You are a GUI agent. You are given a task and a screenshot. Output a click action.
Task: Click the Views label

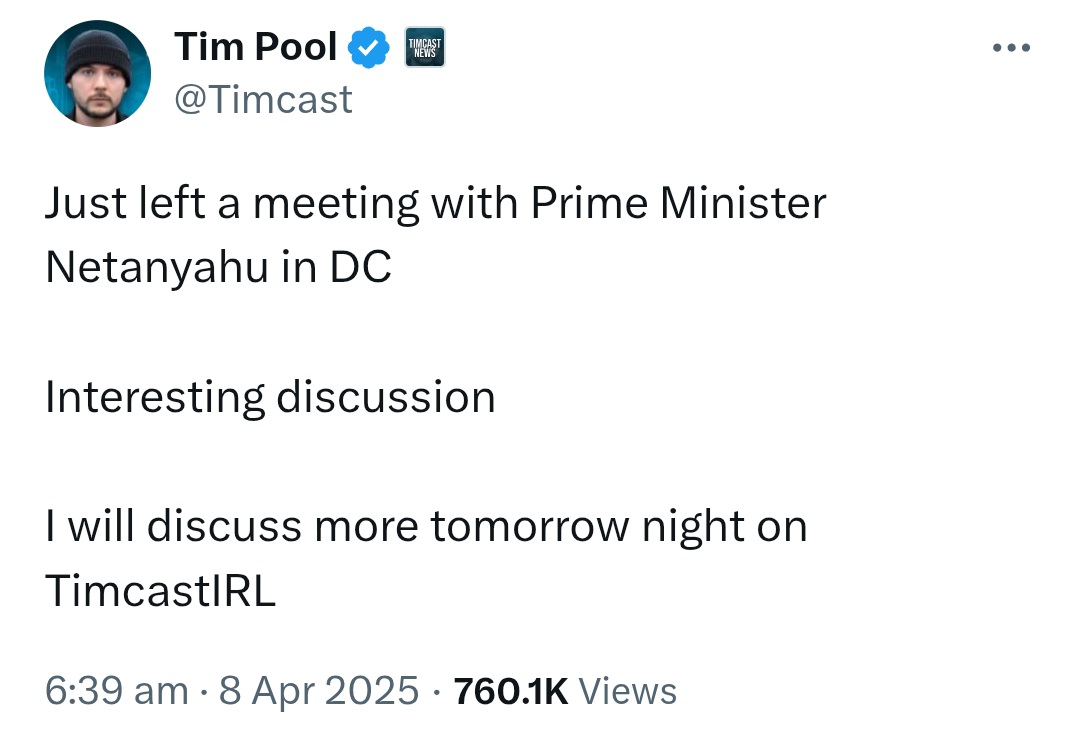point(627,691)
